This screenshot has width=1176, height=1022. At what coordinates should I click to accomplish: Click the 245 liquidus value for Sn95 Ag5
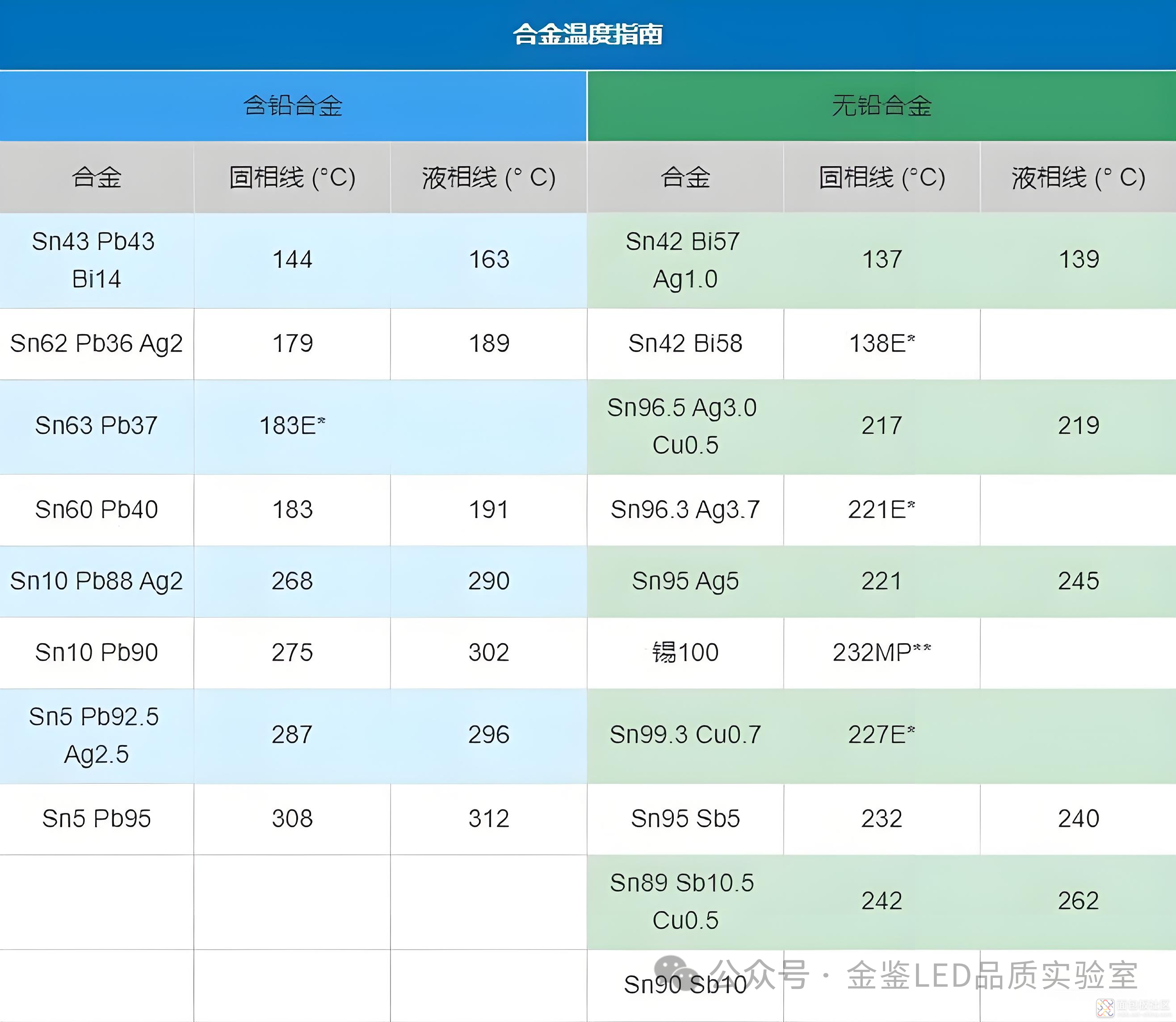[x=1078, y=581]
